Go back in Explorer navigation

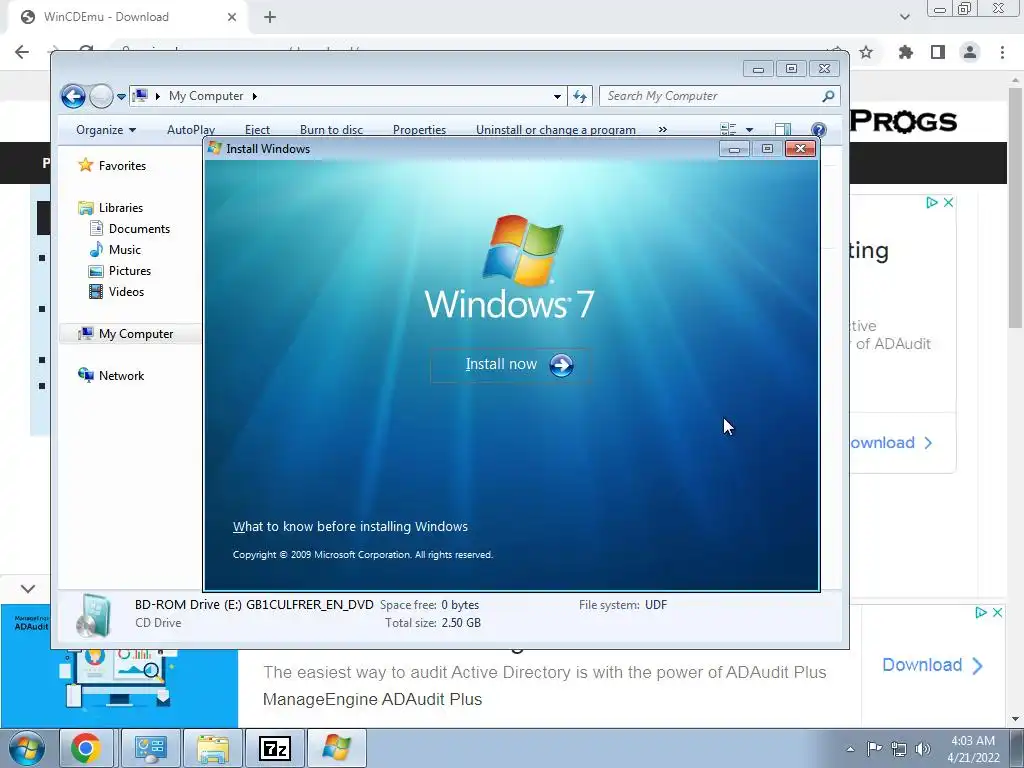(73, 97)
